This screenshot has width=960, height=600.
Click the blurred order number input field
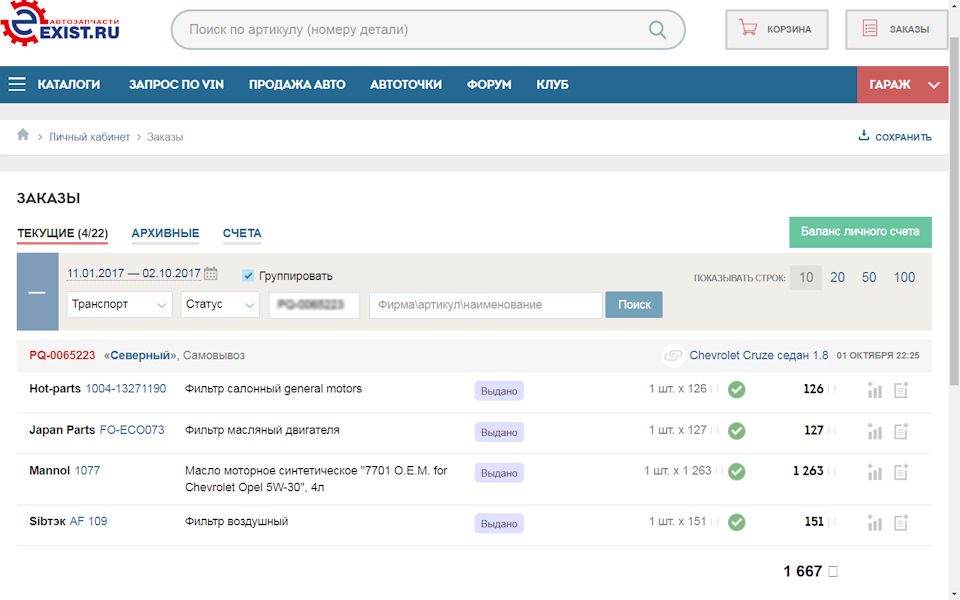coord(314,304)
